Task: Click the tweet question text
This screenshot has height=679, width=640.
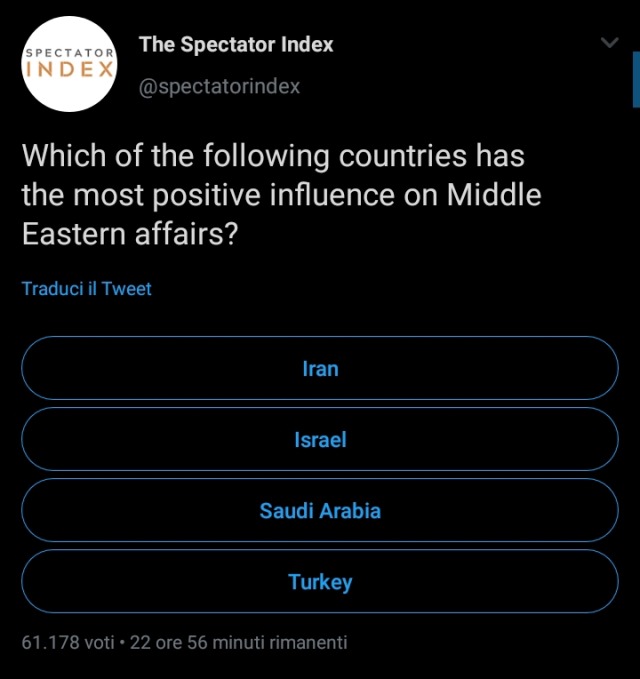Action: coord(281,194)
